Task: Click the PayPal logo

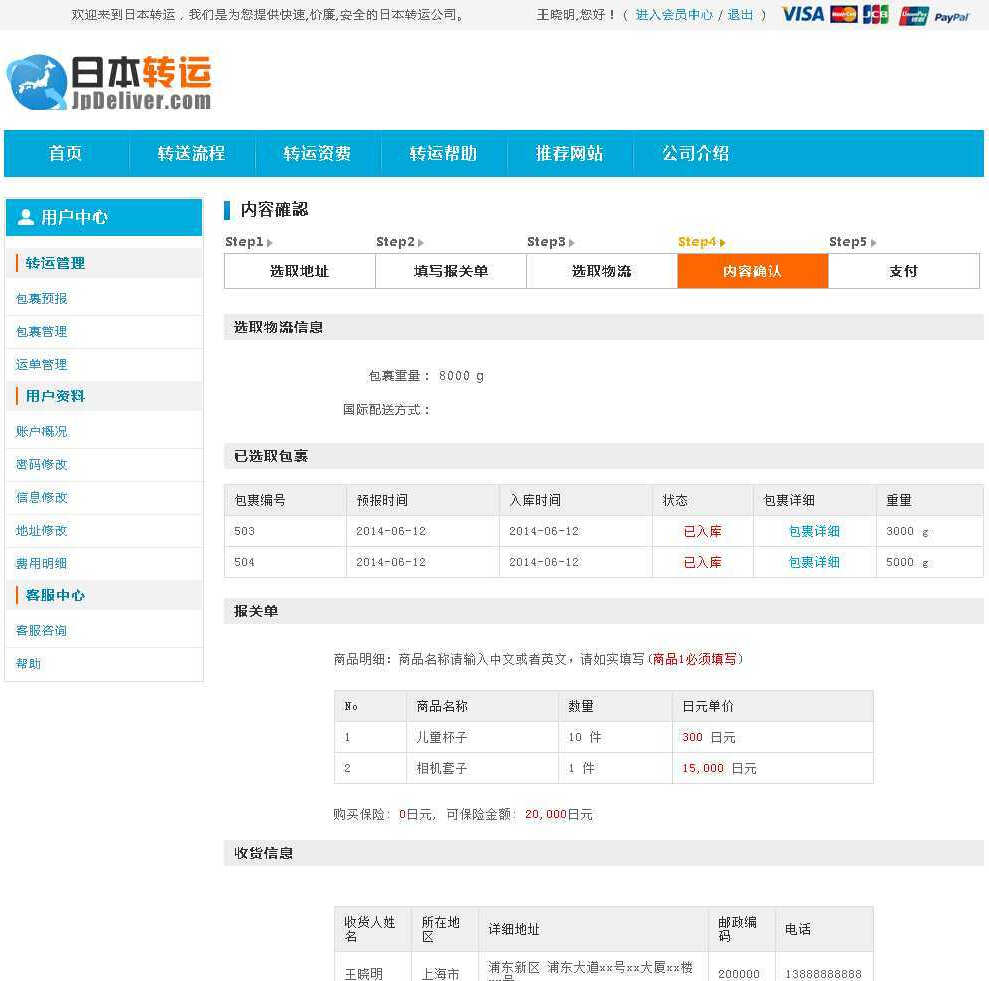Action: pyautogui.click(x=953, y=16)
